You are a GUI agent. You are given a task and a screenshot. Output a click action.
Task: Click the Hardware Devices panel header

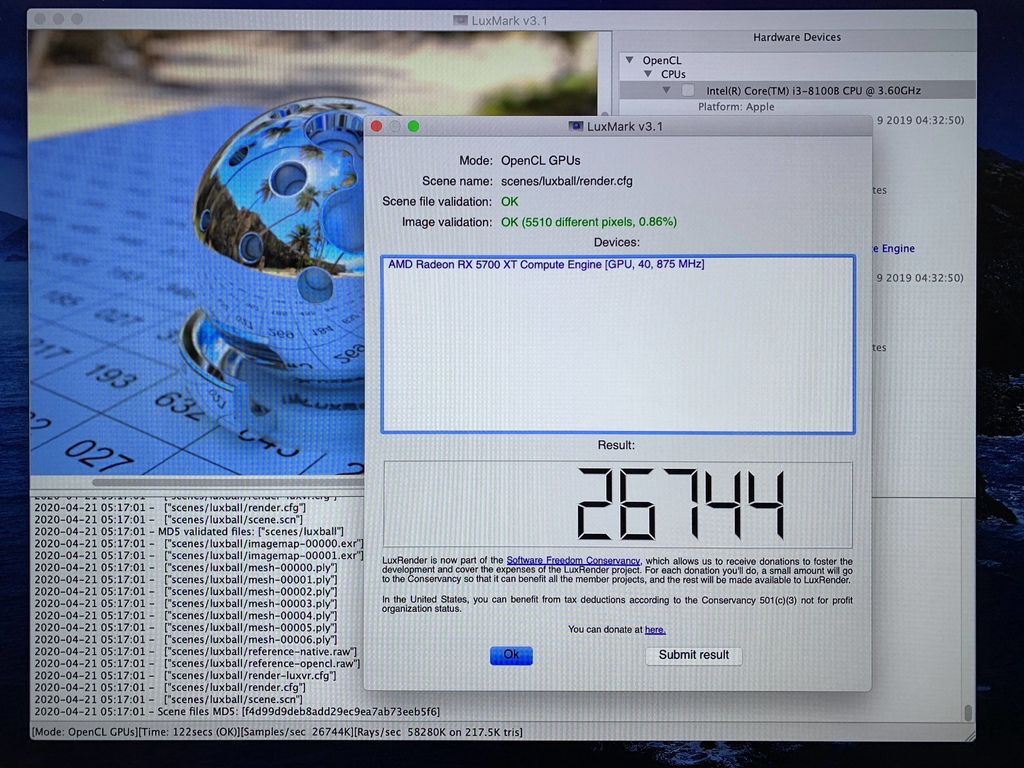click(797, 37)
